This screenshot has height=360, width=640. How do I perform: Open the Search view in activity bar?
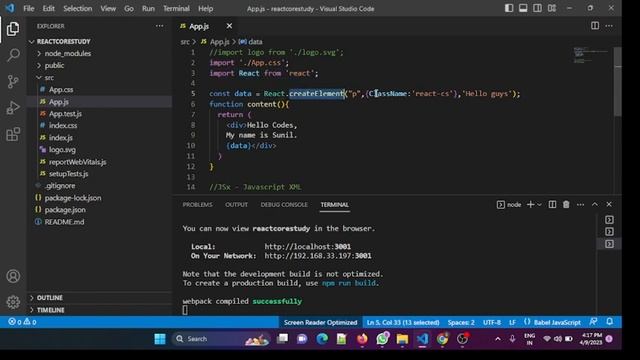pyautogui.click(x=13, y=55)
